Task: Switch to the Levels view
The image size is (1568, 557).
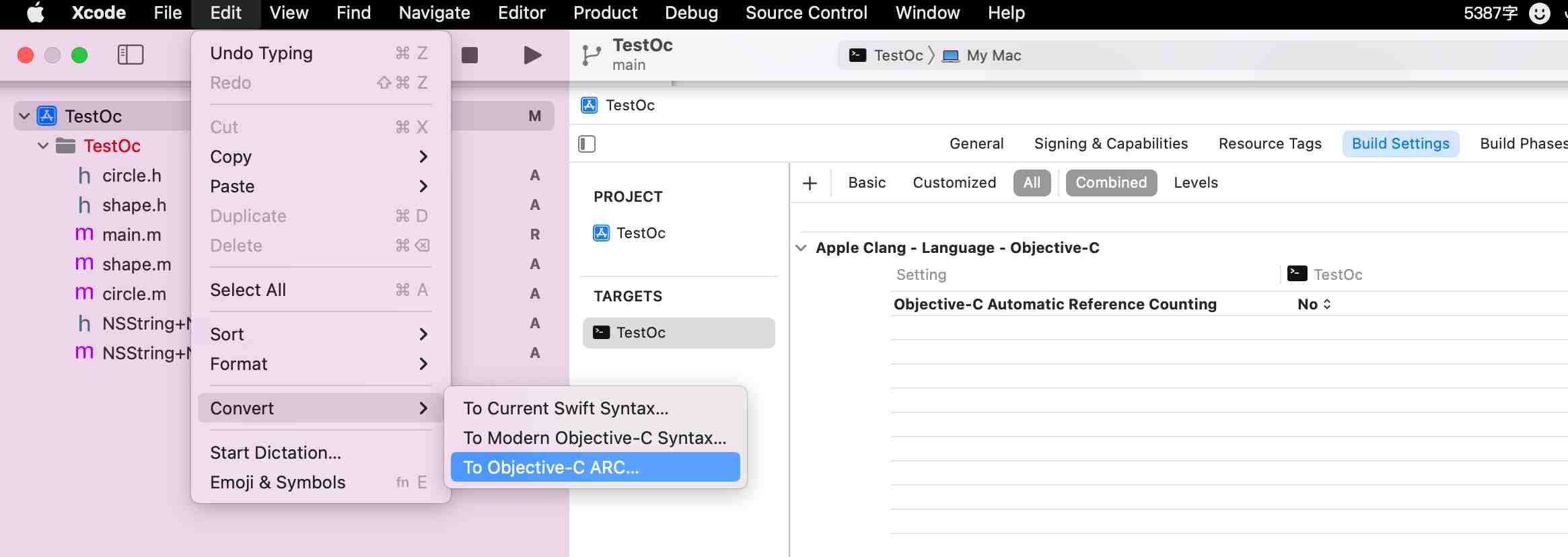Action: (1195, 183)
